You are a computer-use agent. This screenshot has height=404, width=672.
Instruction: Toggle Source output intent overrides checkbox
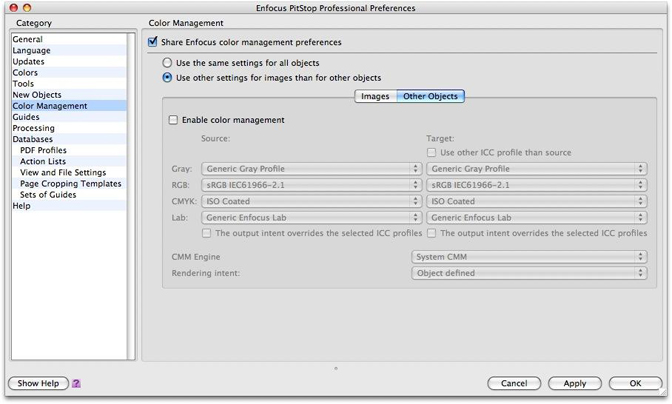[207, 233]
